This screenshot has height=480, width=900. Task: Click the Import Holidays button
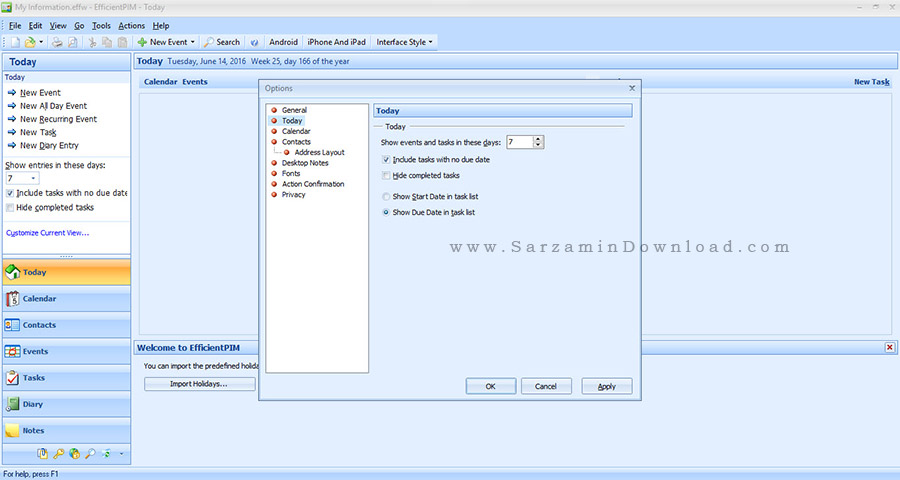pyautogui.click(x=199, y=384)
